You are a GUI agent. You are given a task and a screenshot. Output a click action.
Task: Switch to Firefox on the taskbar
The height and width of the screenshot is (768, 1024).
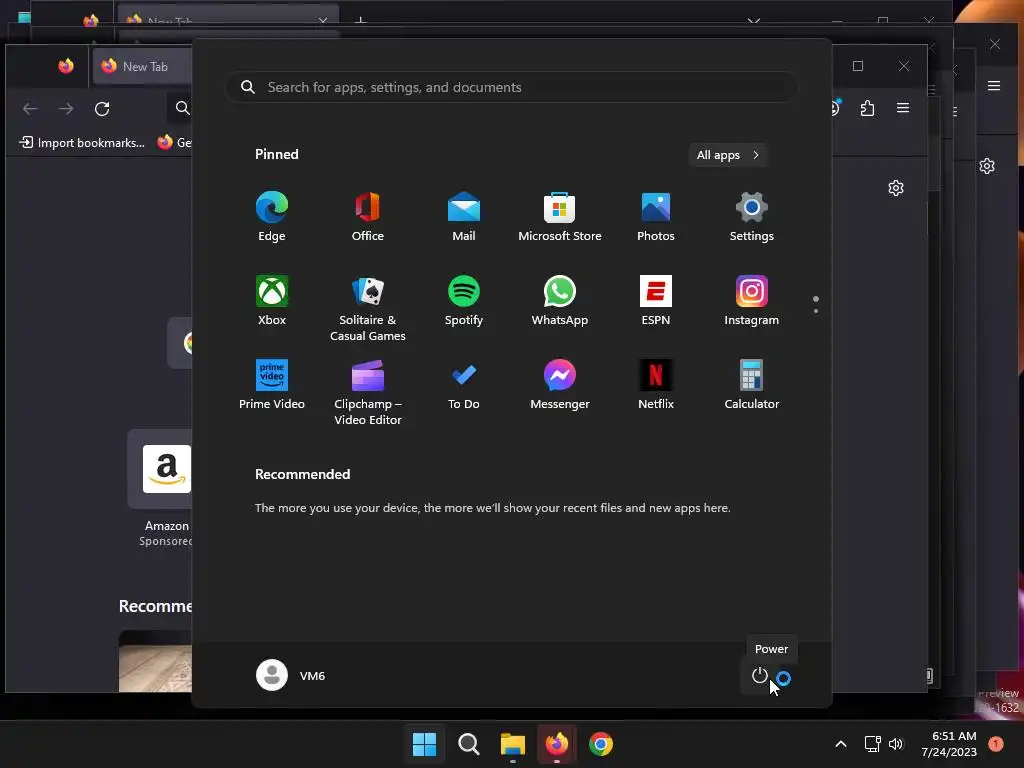(x=556, y=744)
